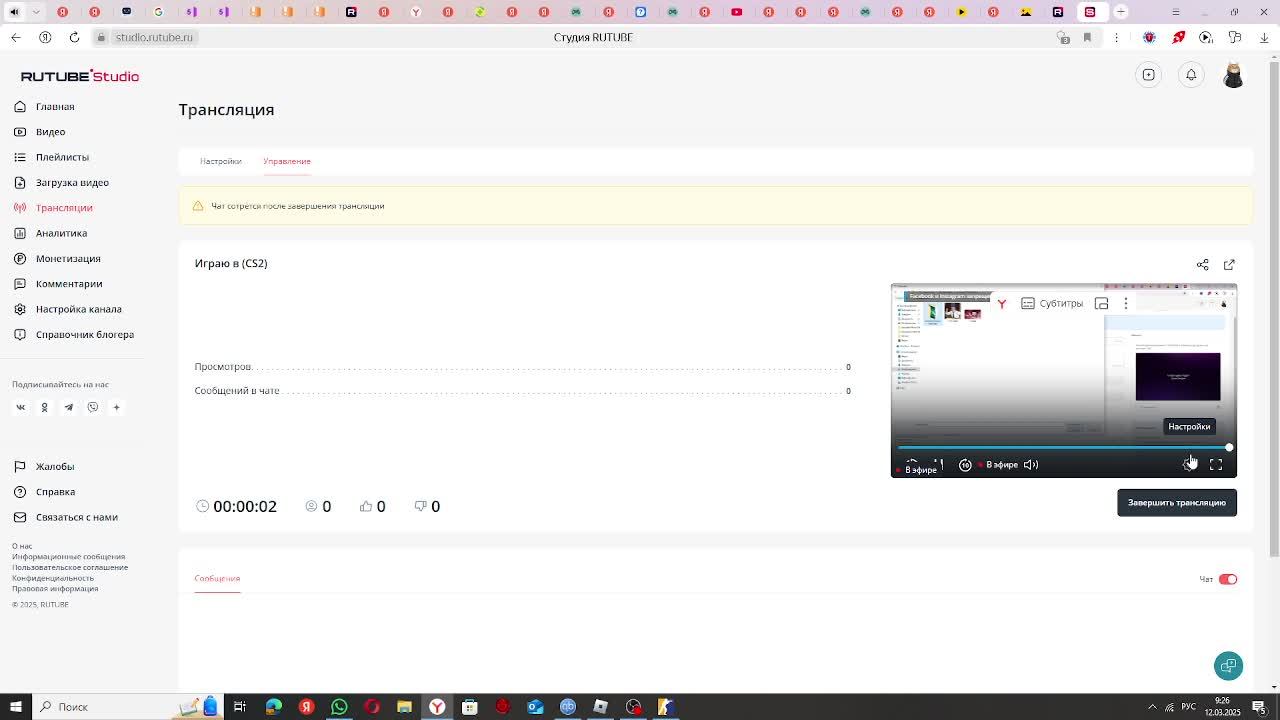The width and height of the screenshot is (1280, 720).
Task: Click the Субтитры button in the preview
Action: [1052, 304]
